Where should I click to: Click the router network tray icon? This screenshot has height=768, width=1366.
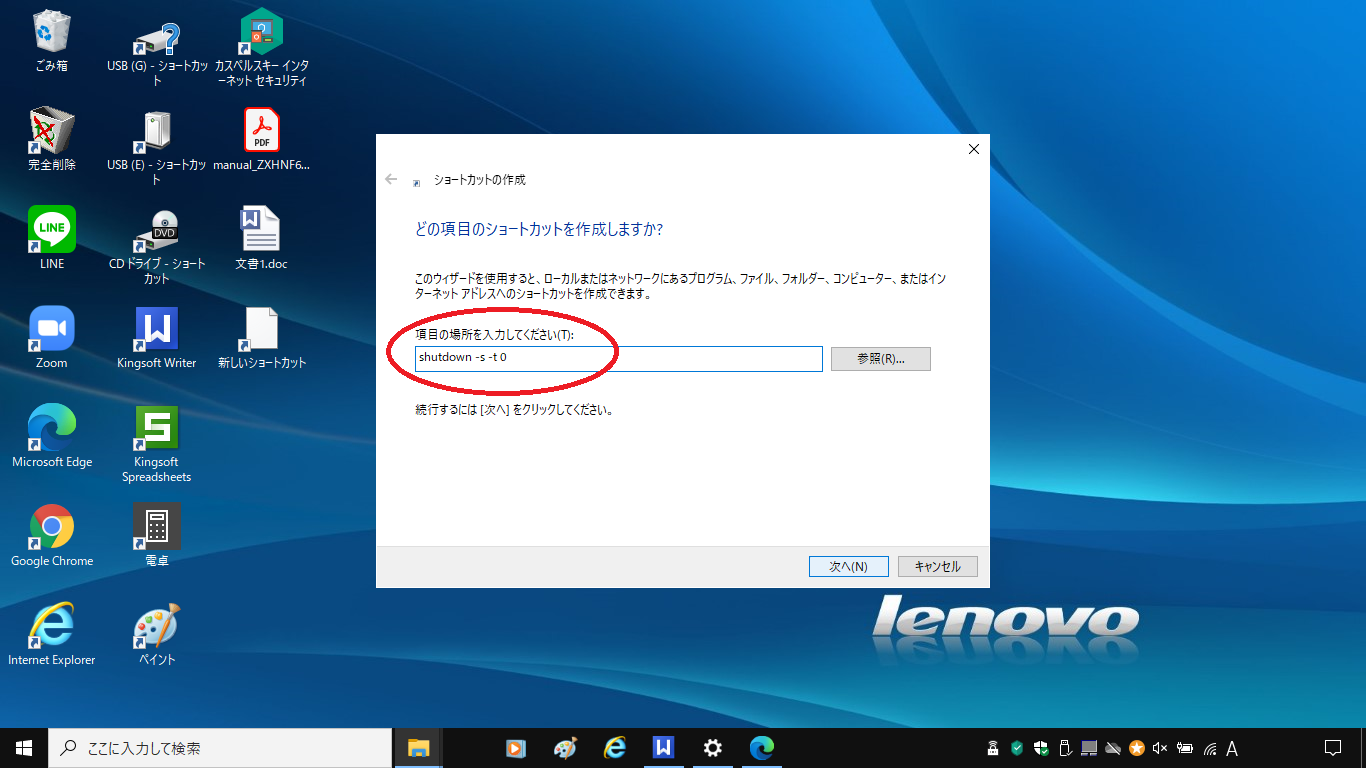tap(993, 748)
